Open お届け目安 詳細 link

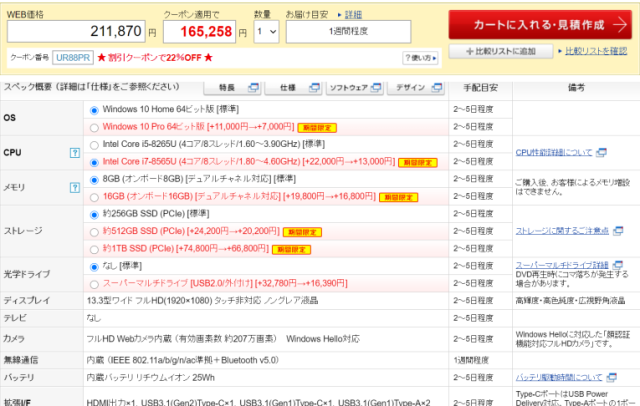pos(353,15)
